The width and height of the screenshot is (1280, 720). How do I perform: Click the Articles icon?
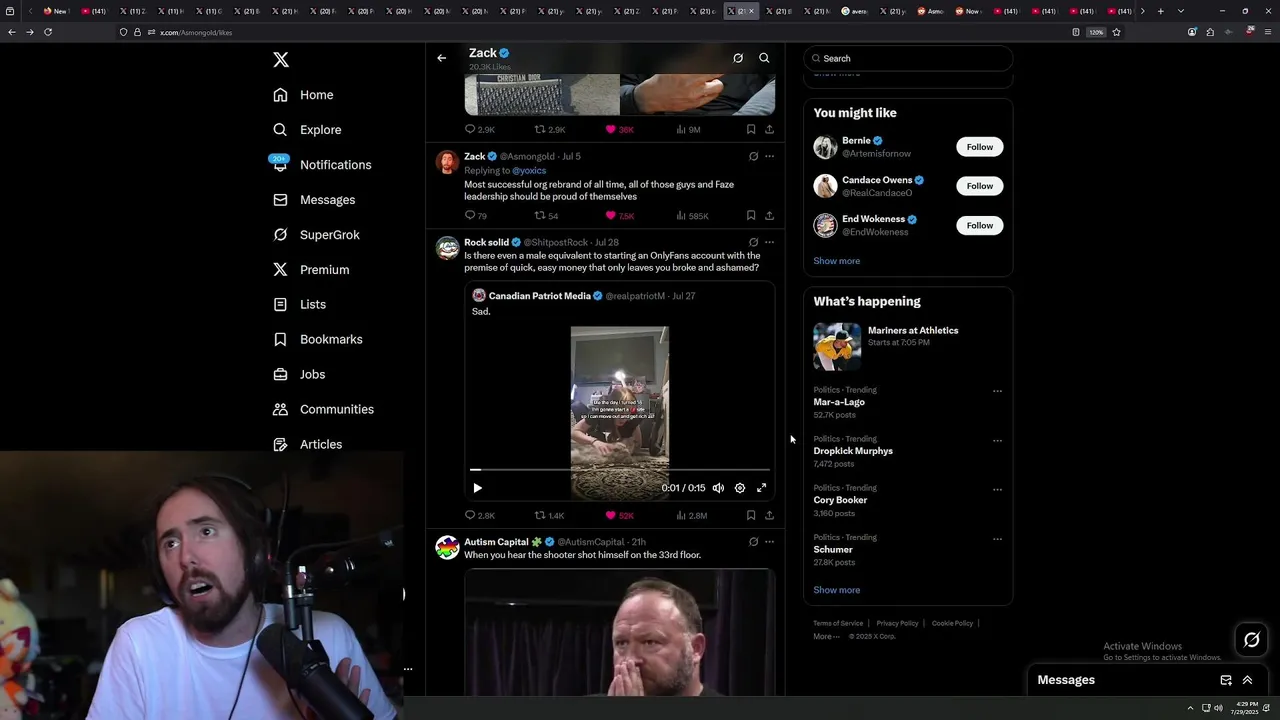(280, 444)
